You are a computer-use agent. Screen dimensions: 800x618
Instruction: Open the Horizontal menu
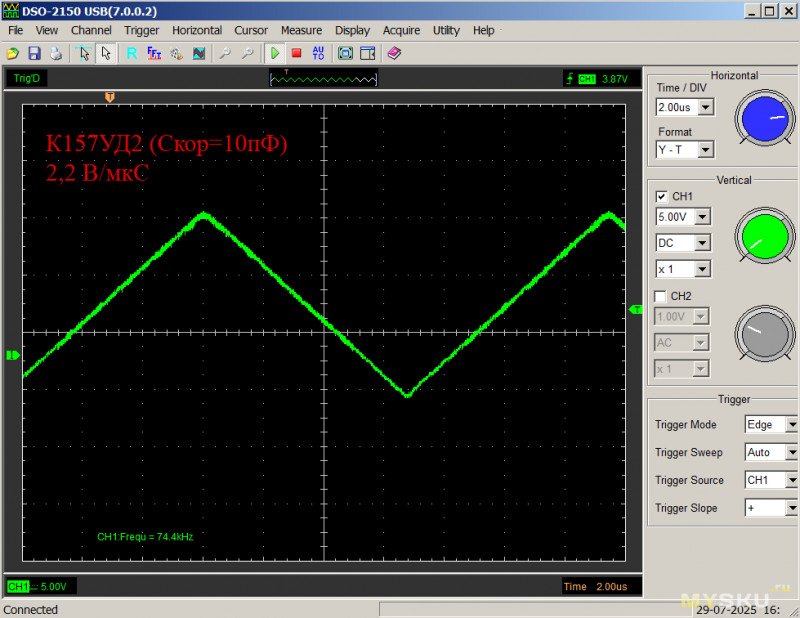click(x=197, y=30)
